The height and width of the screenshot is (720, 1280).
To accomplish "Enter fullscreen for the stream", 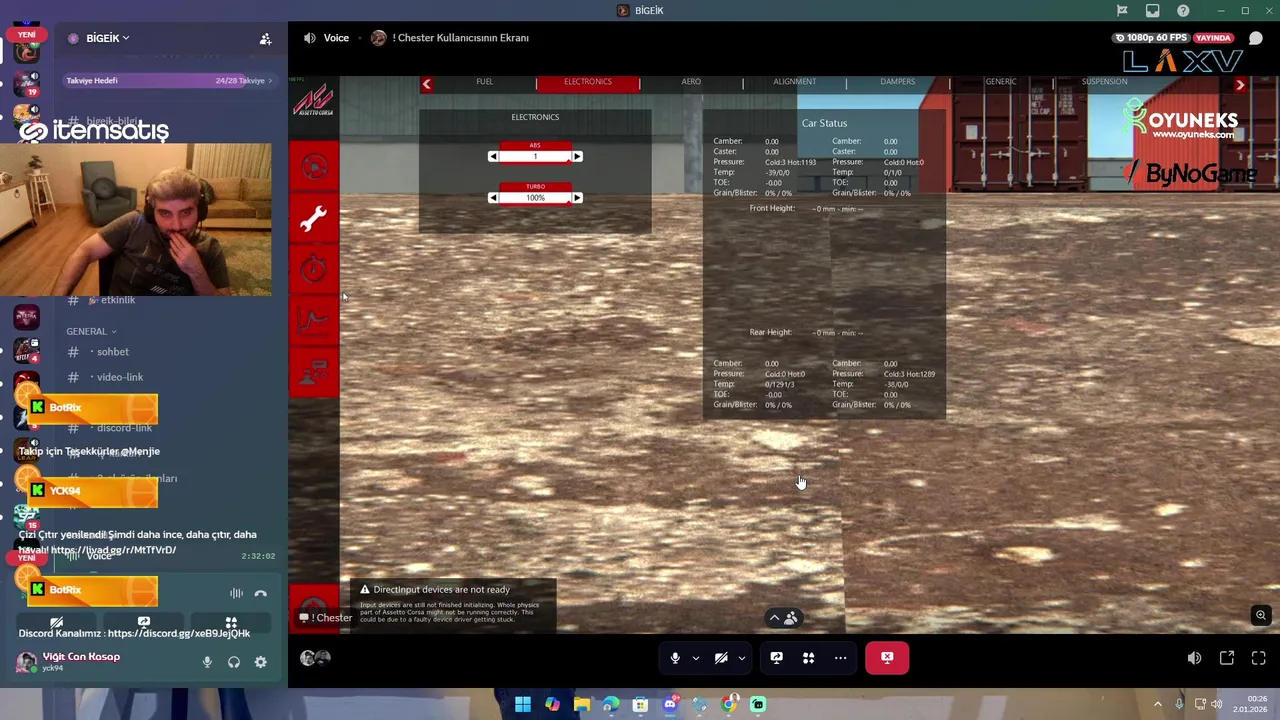I will 1259,658.
